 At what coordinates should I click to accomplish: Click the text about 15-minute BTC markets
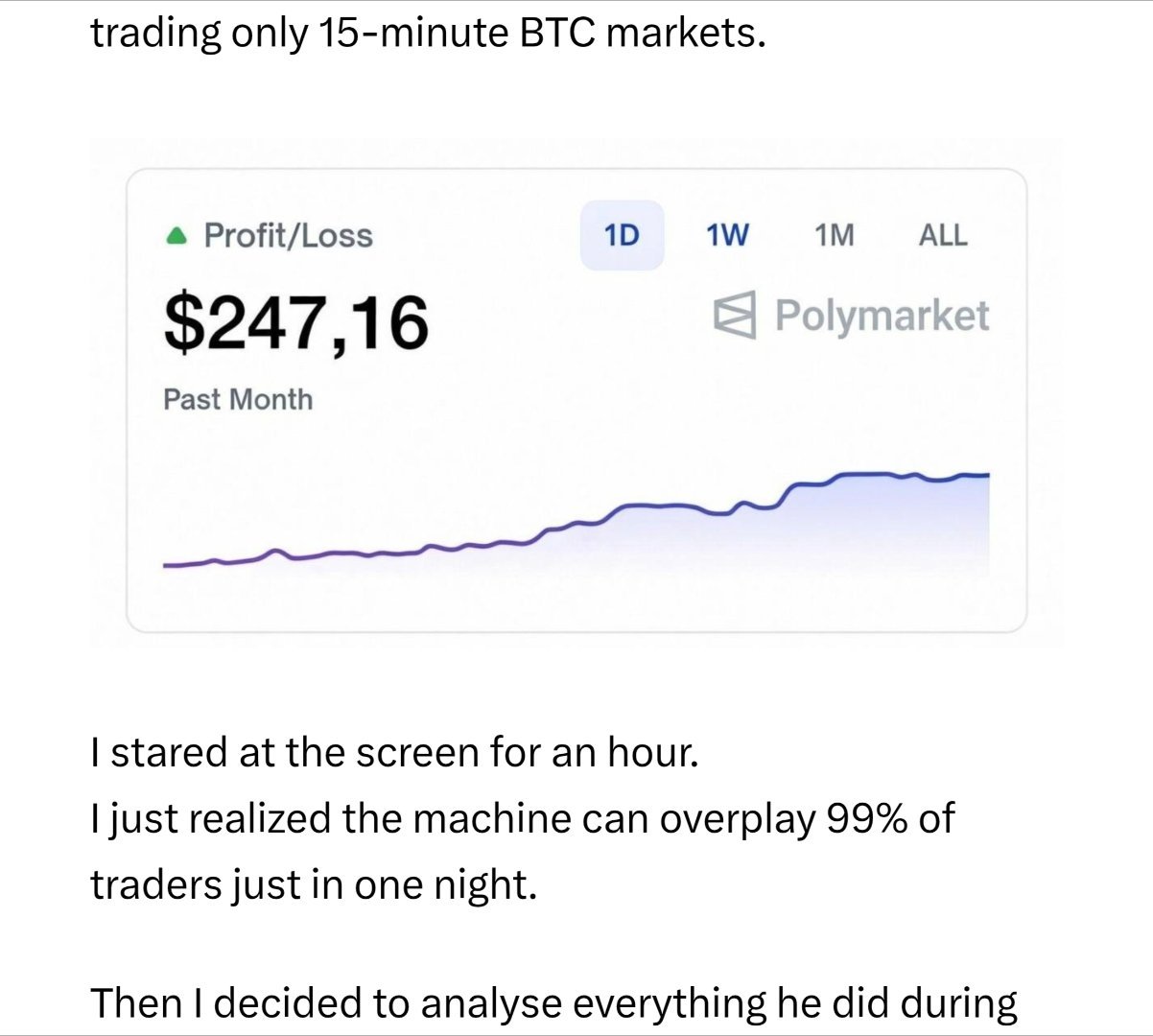click(x=427, y=32)
